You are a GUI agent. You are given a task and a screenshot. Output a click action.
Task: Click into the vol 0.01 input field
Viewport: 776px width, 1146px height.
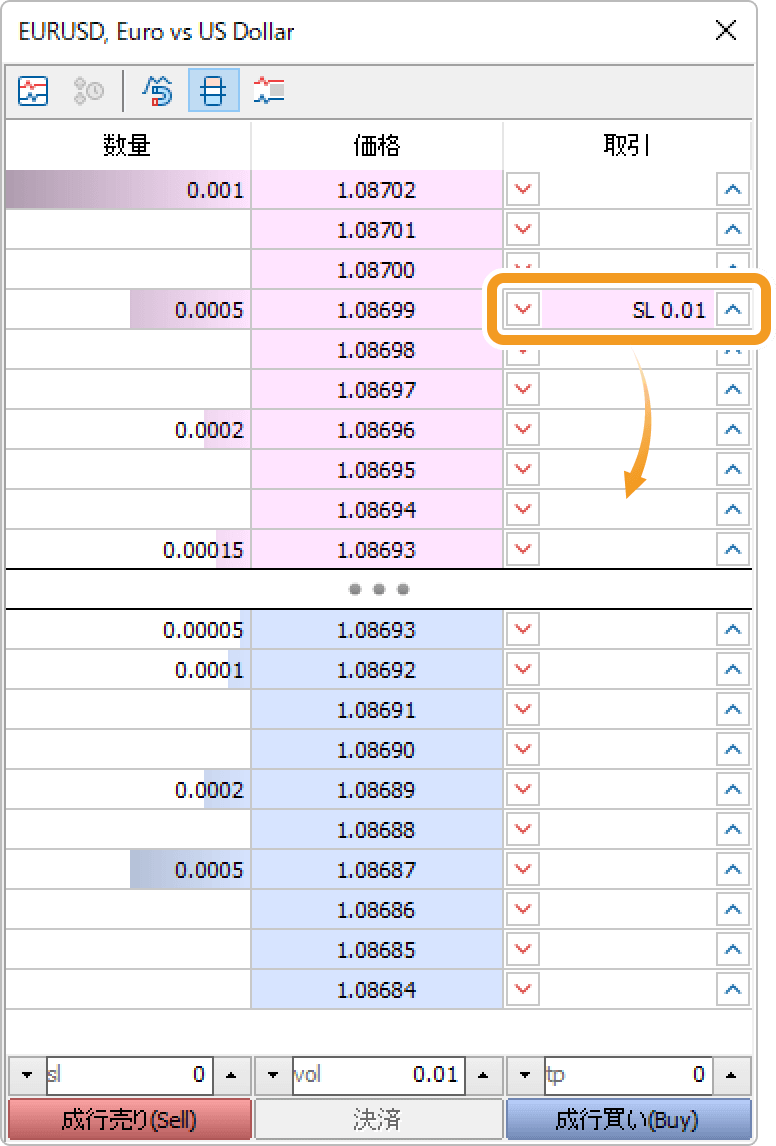click(379, 1075)
